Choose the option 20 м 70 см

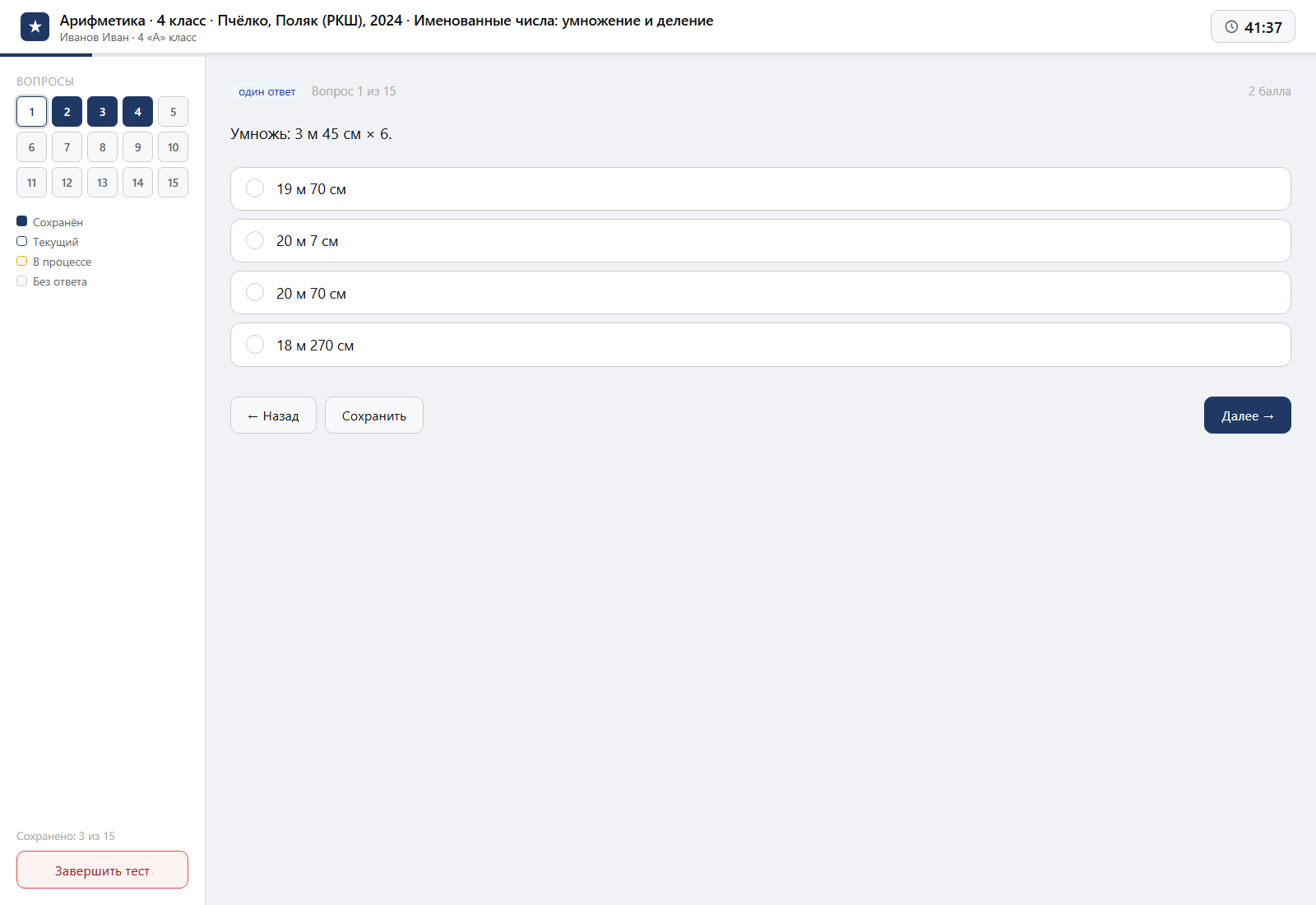coord(760,293)
